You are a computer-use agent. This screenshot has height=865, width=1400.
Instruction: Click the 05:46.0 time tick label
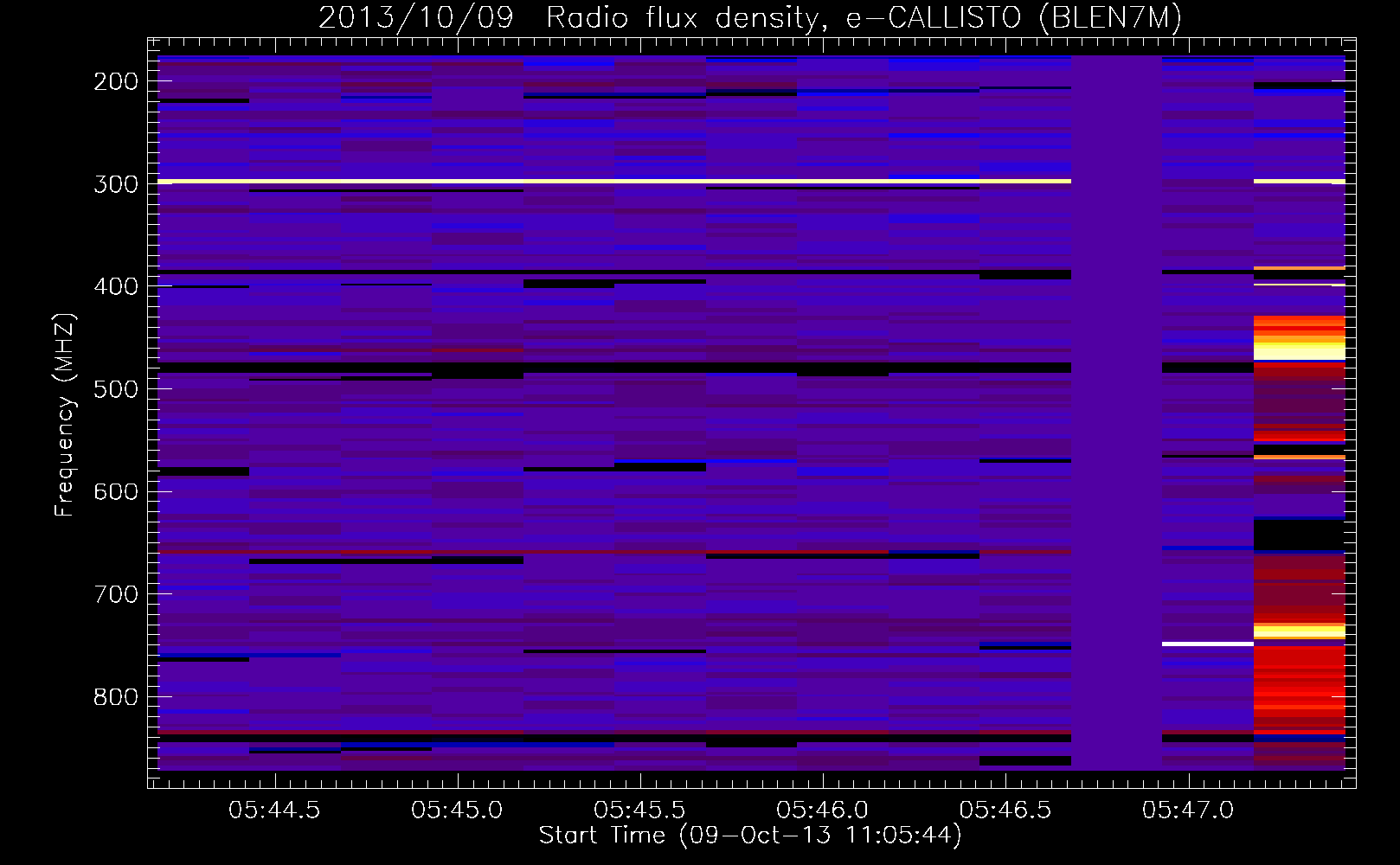(x=822, y=810)
